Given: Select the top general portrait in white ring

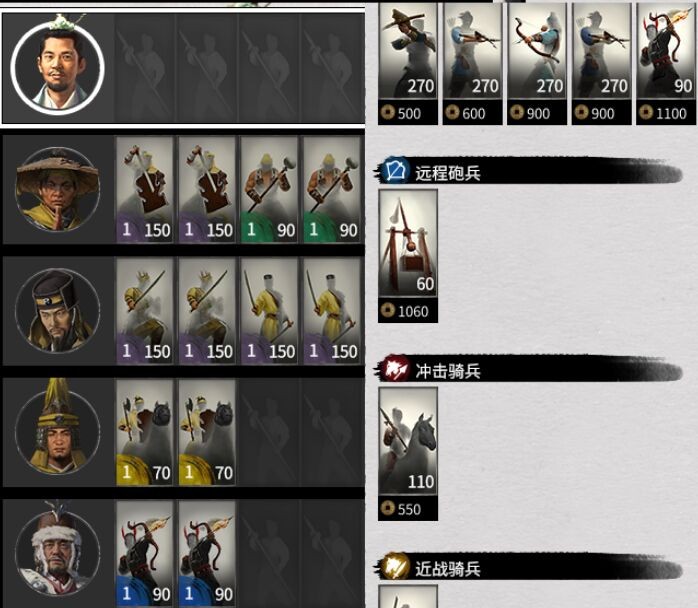Looking at the screenshot, I should point(57,67).
